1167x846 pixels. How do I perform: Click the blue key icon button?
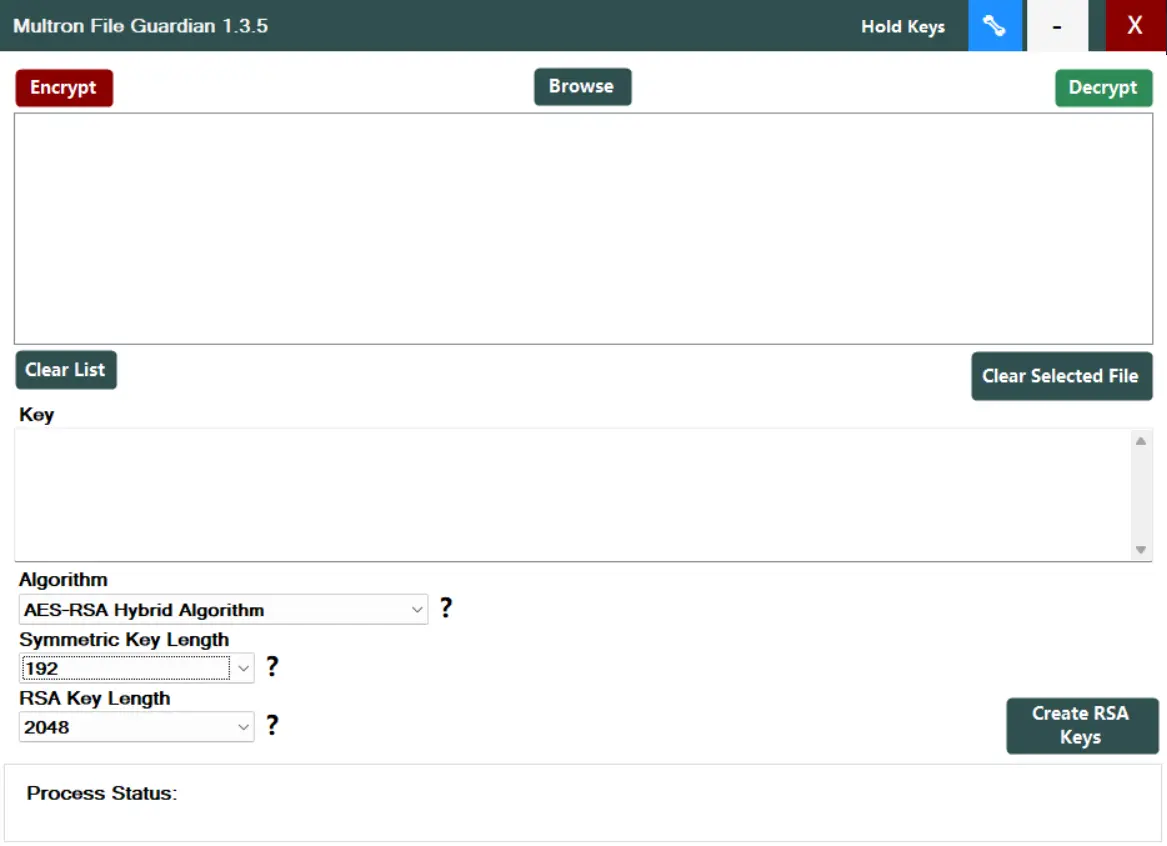(995, 25)
